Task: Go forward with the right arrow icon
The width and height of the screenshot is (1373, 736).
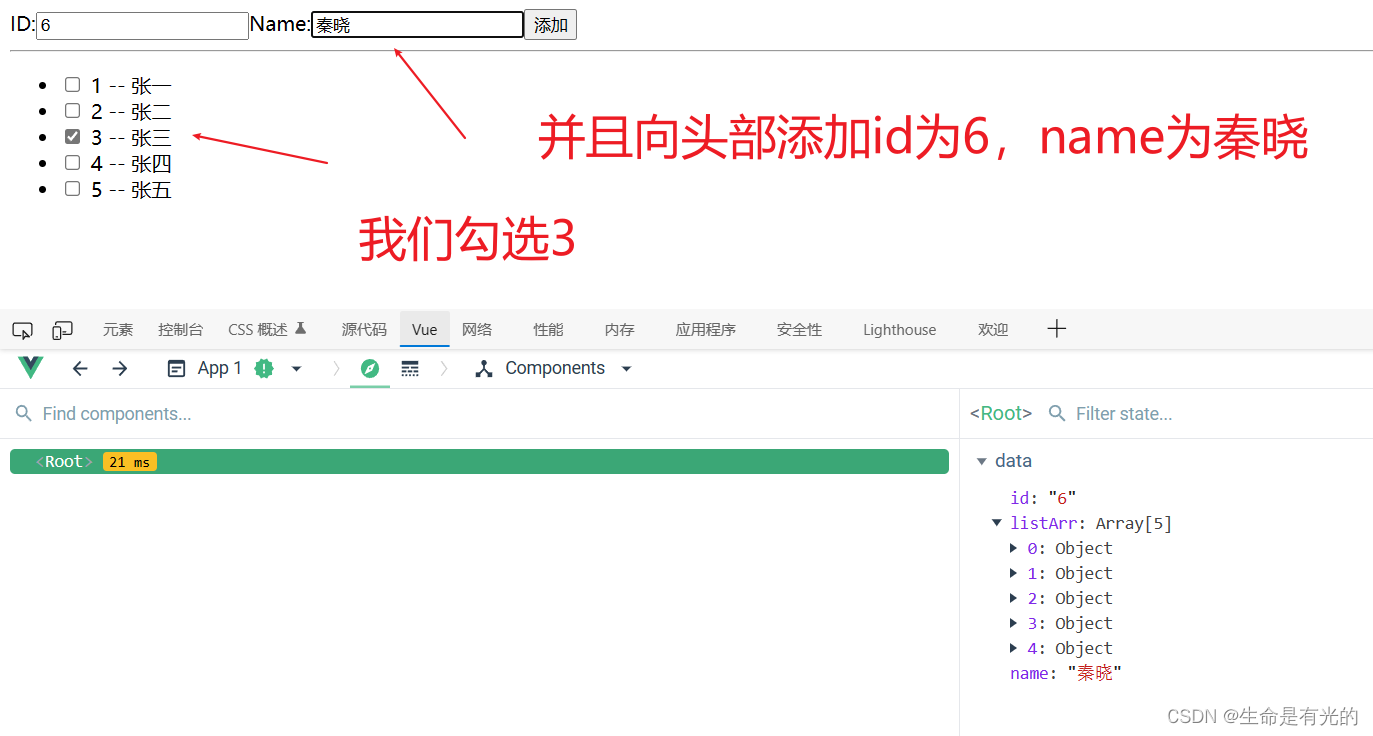Action: (120, 369)
